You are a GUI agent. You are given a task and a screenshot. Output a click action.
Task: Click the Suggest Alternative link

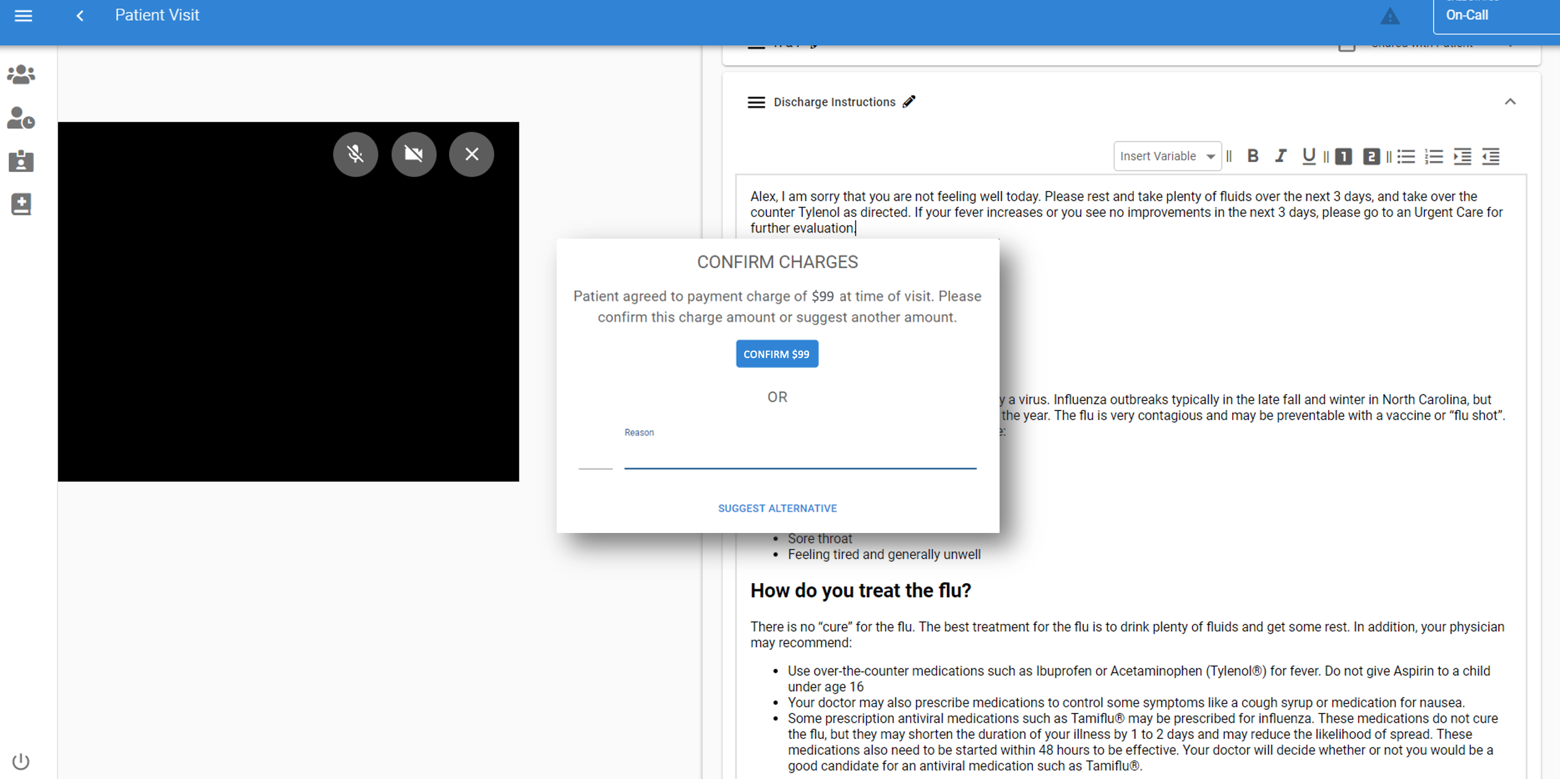pos(777,508)
